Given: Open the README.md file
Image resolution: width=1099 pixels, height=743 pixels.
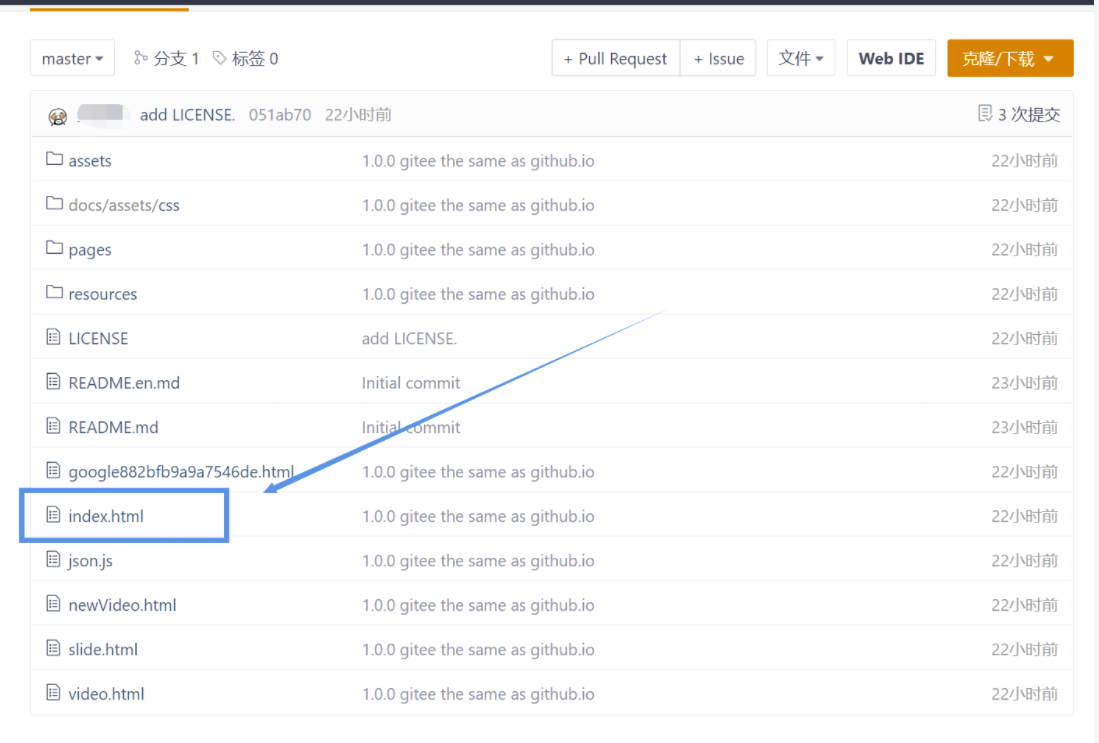Looking at the screenshot, I should tap(113, 427).
